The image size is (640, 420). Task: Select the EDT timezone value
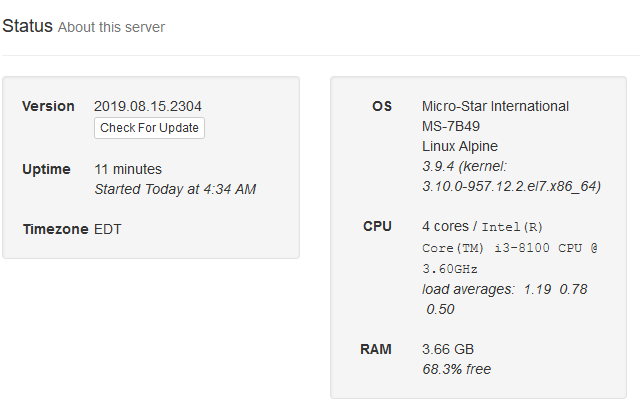point(109,229)
